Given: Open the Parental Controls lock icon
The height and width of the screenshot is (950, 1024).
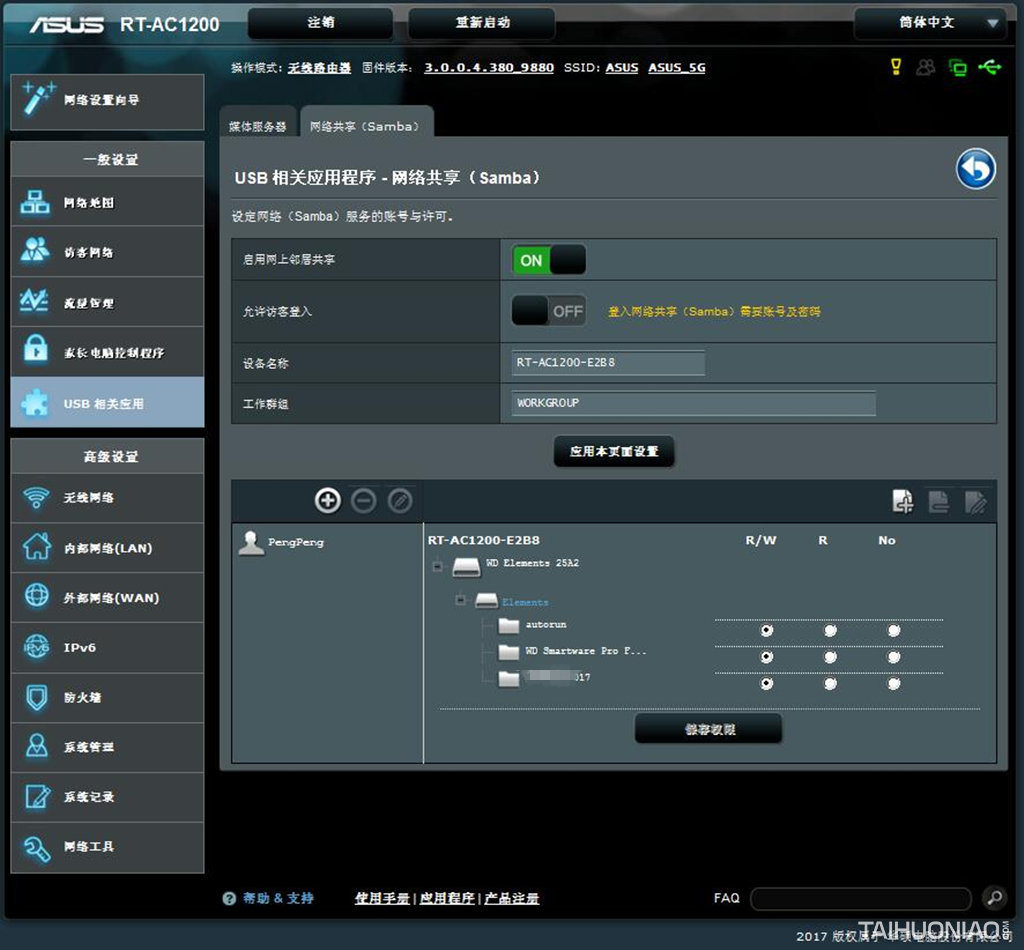Looking at the screenshot, I should (x=35, y=350).
